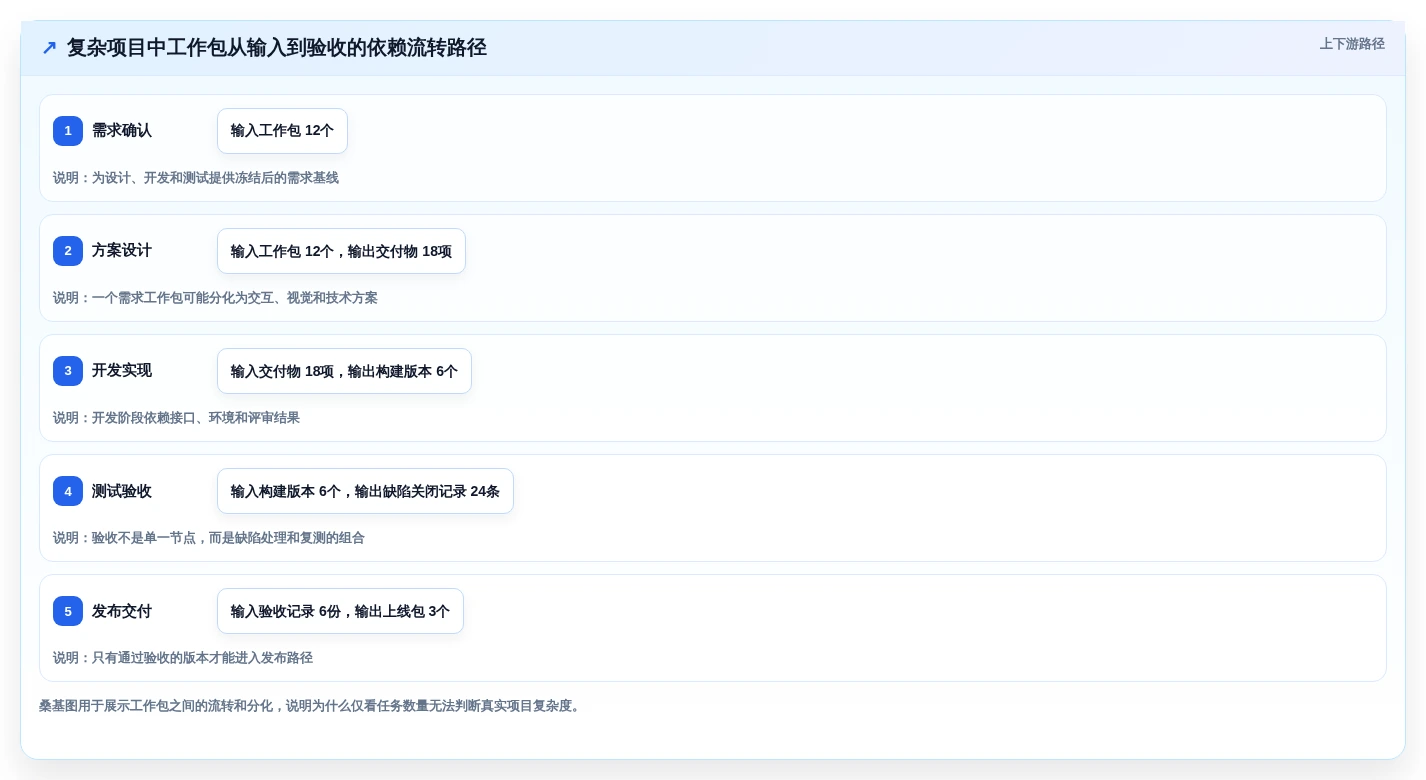This screenshot has width=1426, height=780.
Task: Select the 发布交付 step name
Action: pos(122,611)
